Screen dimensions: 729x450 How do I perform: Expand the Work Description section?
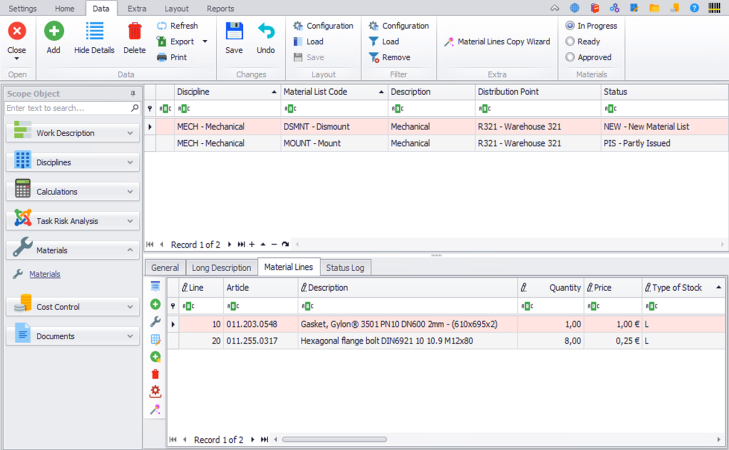click(130, 133)
